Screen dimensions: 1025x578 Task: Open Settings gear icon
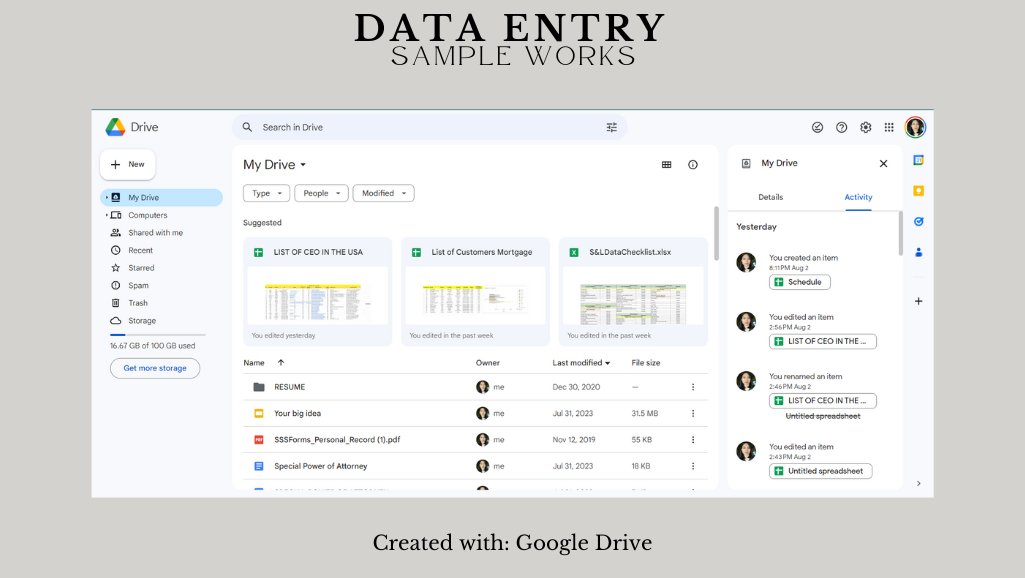point(865,128)
